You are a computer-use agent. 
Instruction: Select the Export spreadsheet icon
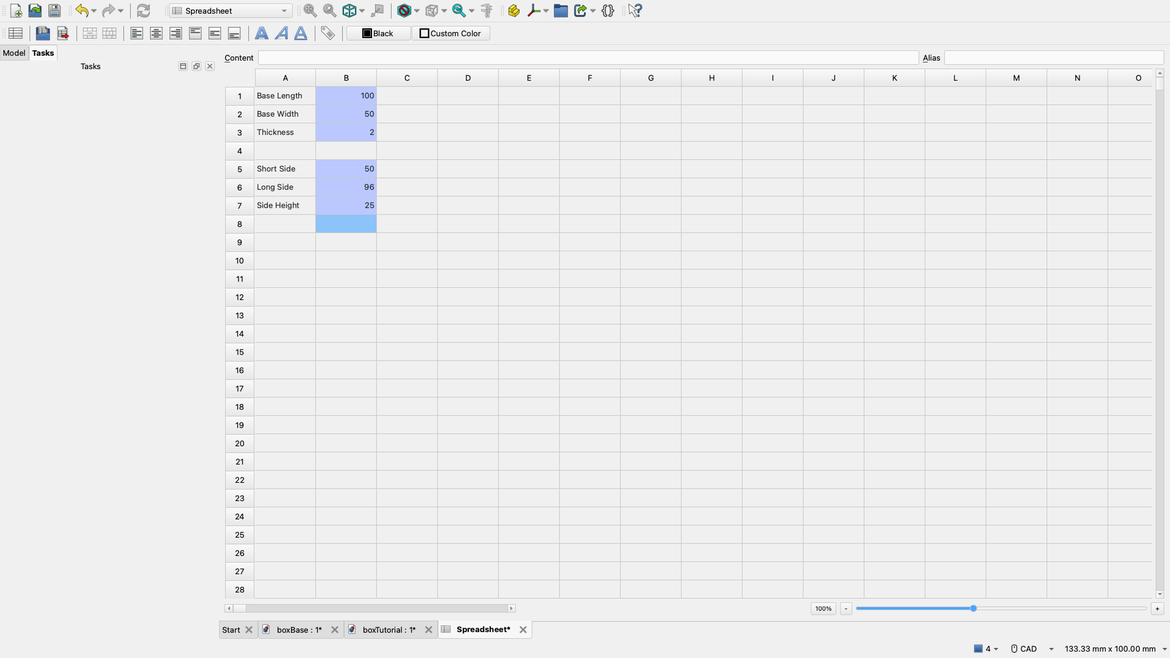point(62,32)
